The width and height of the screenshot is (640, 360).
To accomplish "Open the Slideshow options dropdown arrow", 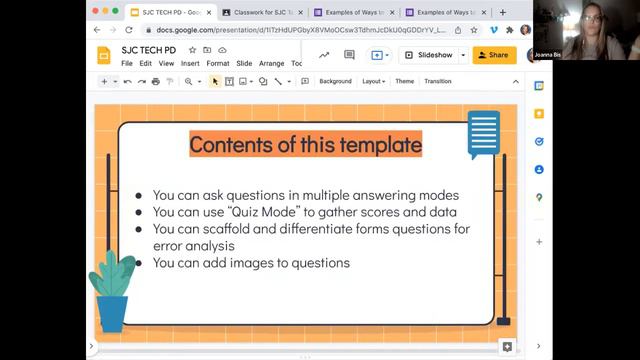I will click(463, 55).
